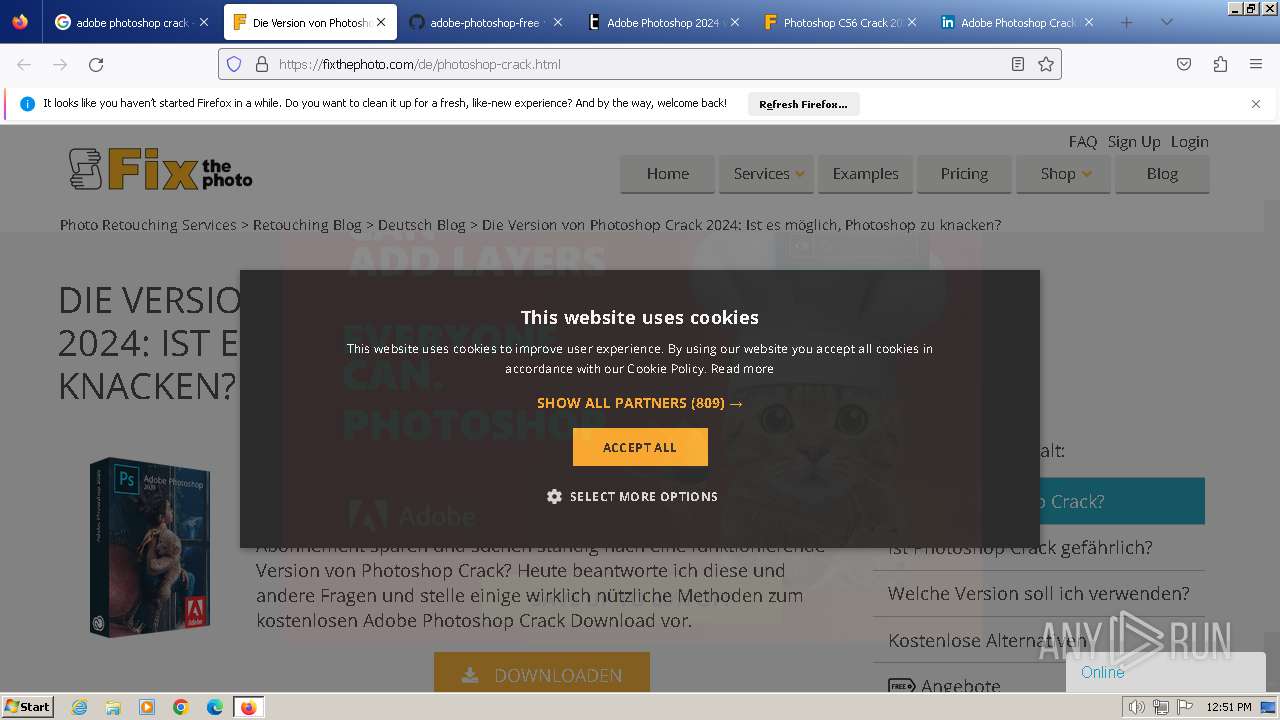Open the media player taskbar icon
The width and height of the screenshot is (1280, 720).
coord(147,707)
